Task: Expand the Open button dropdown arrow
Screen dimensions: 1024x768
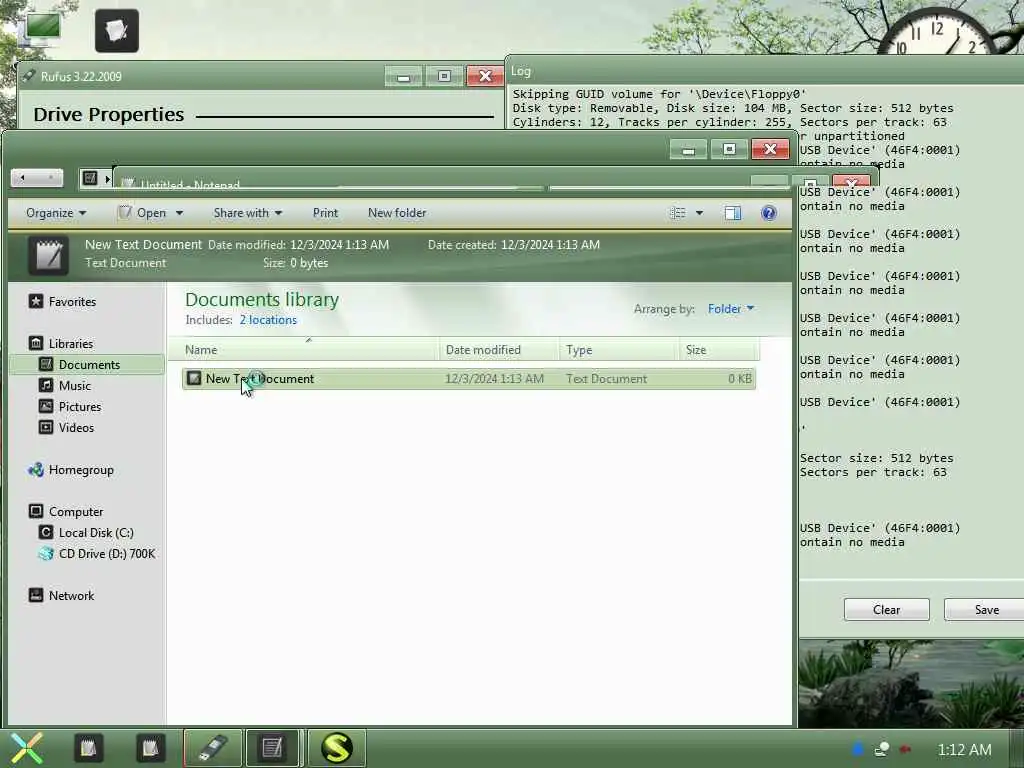Action: (179, 213)
